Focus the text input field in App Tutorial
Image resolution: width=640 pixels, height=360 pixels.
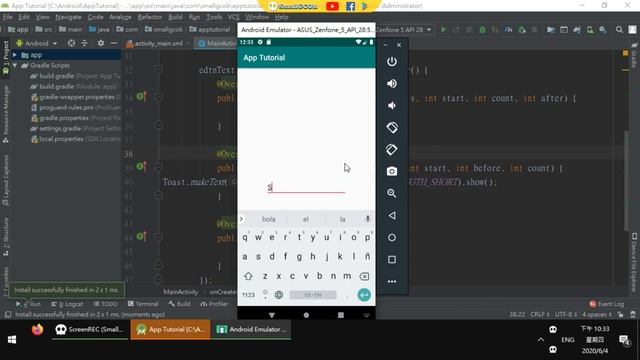pos(306,187)
